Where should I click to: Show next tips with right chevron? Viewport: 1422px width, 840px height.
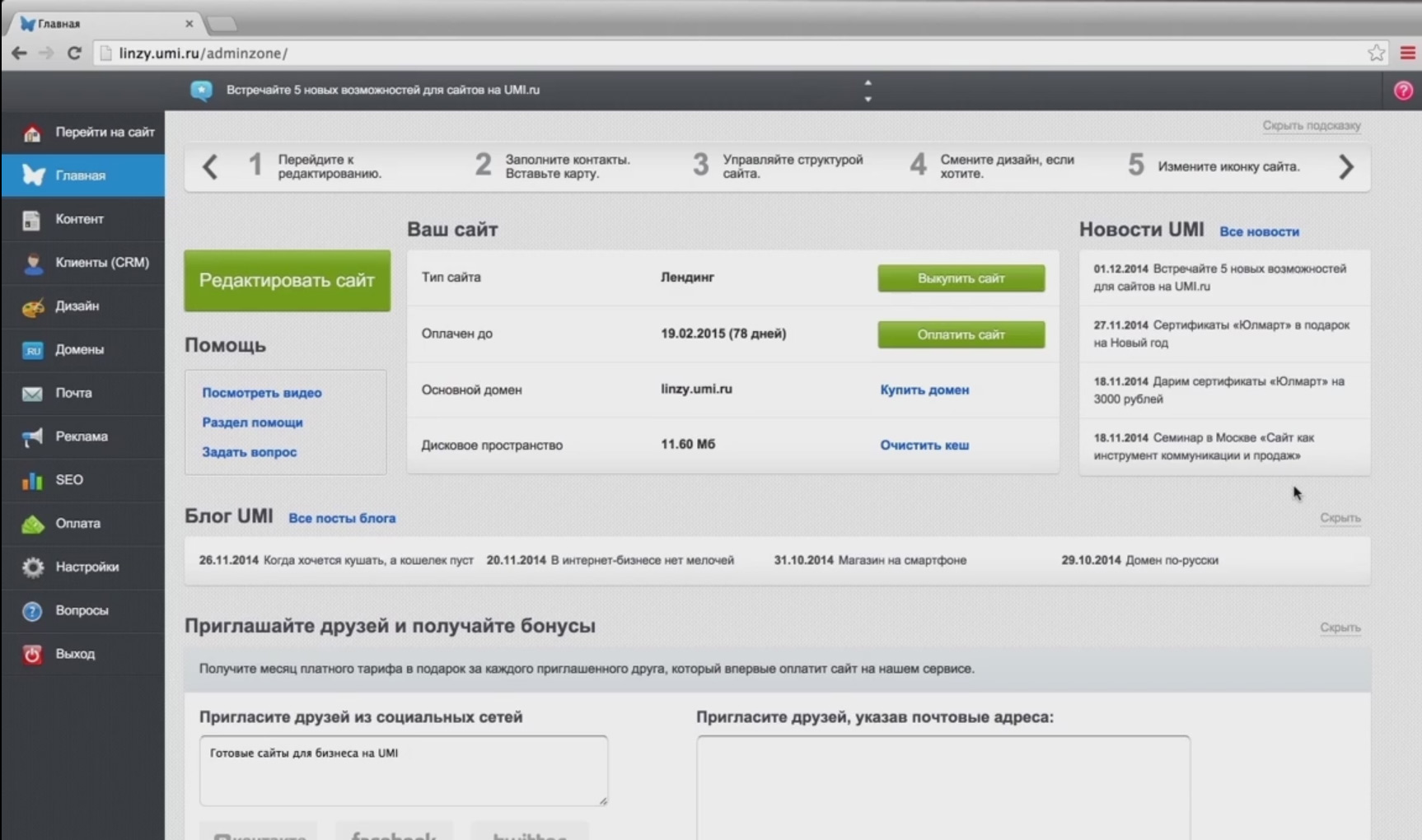click(1345, 167)
